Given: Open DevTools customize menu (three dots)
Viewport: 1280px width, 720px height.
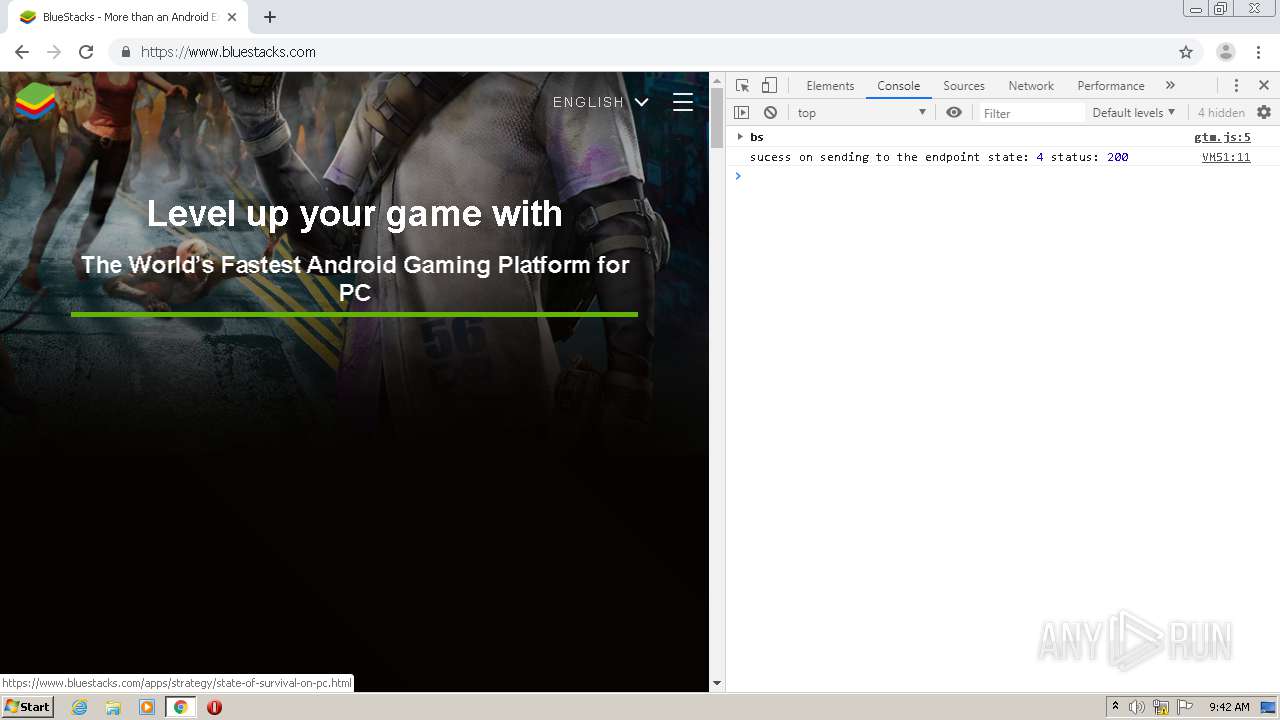Looking at the screenshot, I should pyautogui.click(x=1236, y=86).
